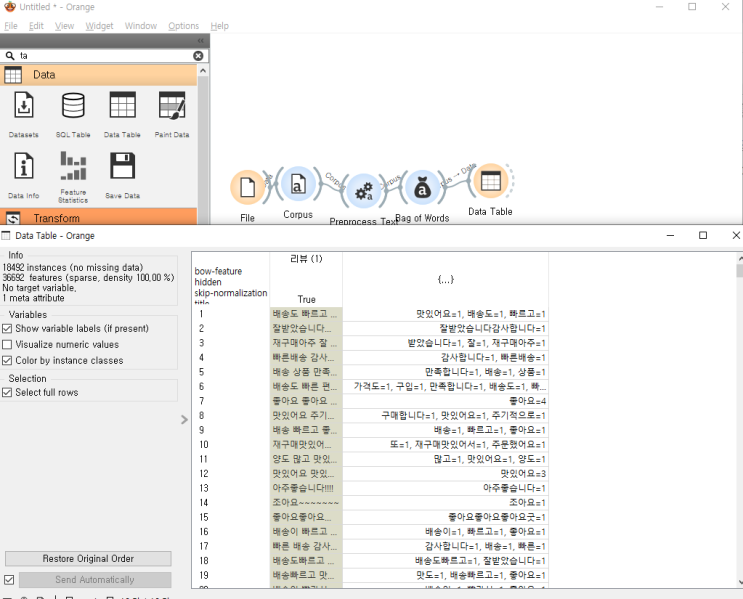
Task: Select row 14 with 조아요=1
Action: pos(445,502)
